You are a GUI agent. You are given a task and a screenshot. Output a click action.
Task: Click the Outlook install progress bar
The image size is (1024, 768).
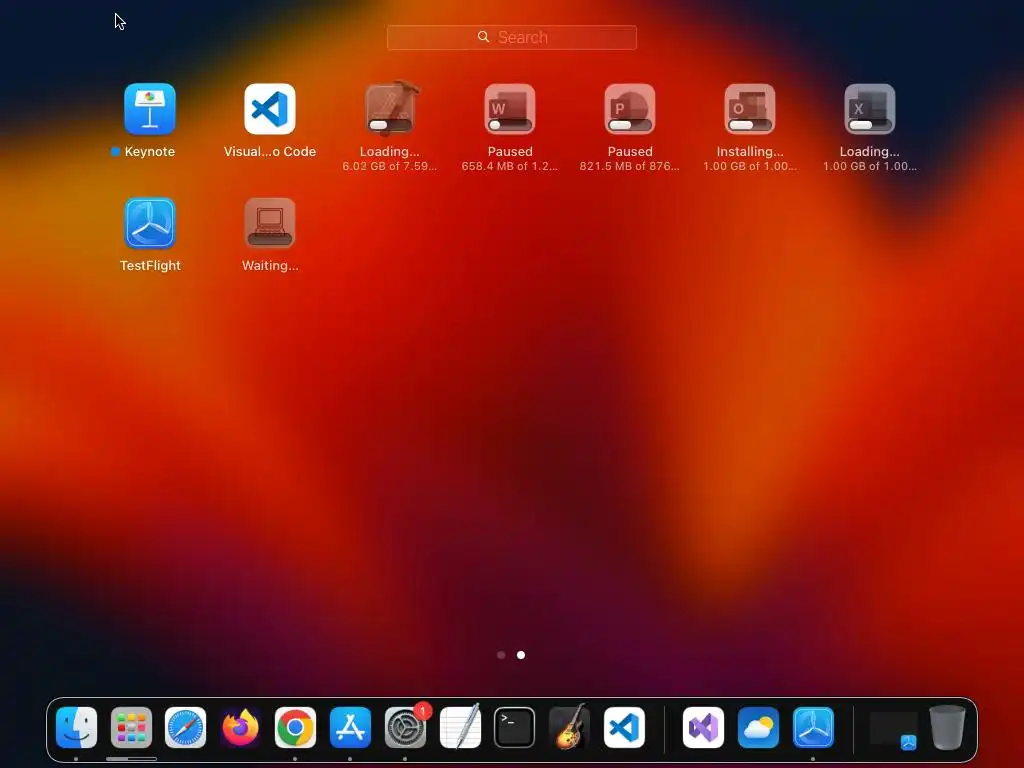pos(750,125)
